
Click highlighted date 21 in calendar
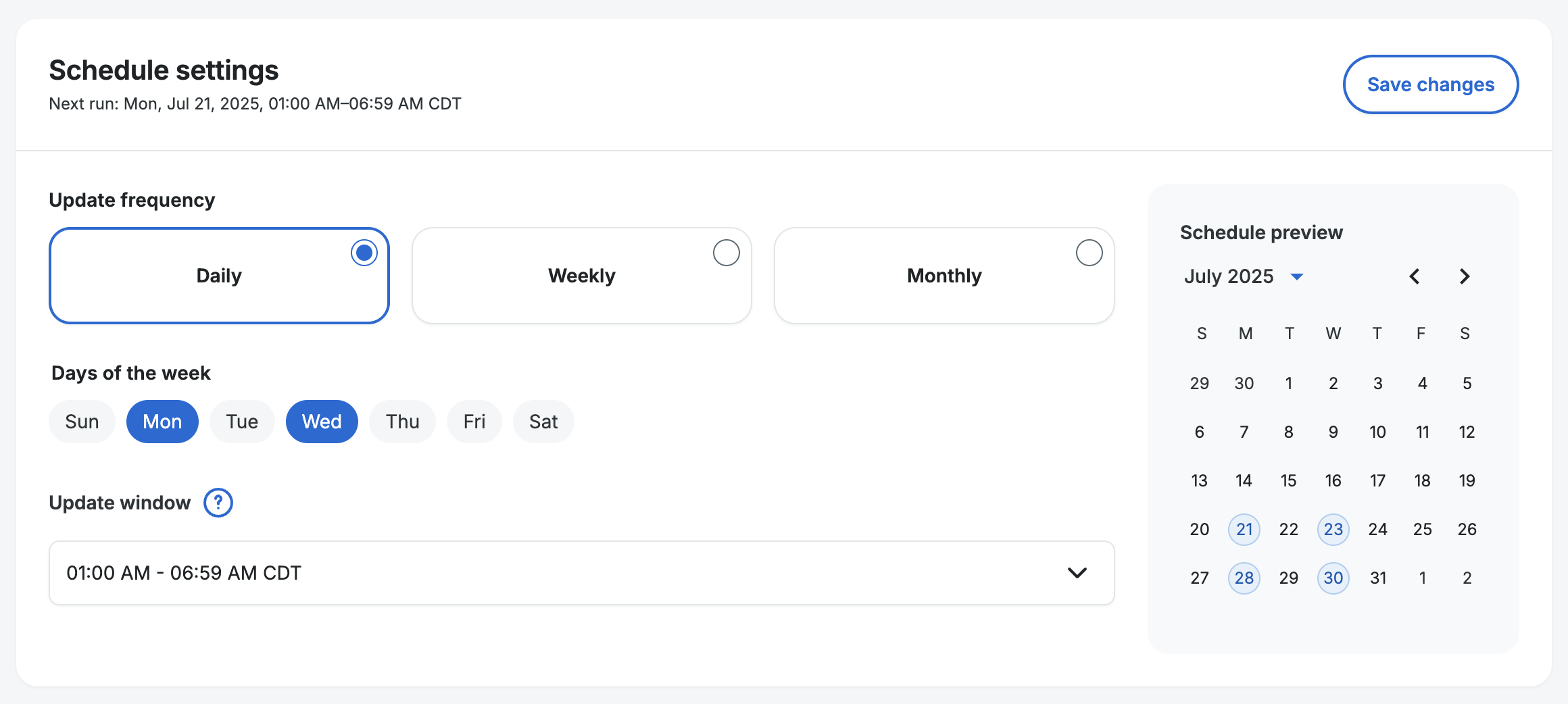click(1244, 529)
